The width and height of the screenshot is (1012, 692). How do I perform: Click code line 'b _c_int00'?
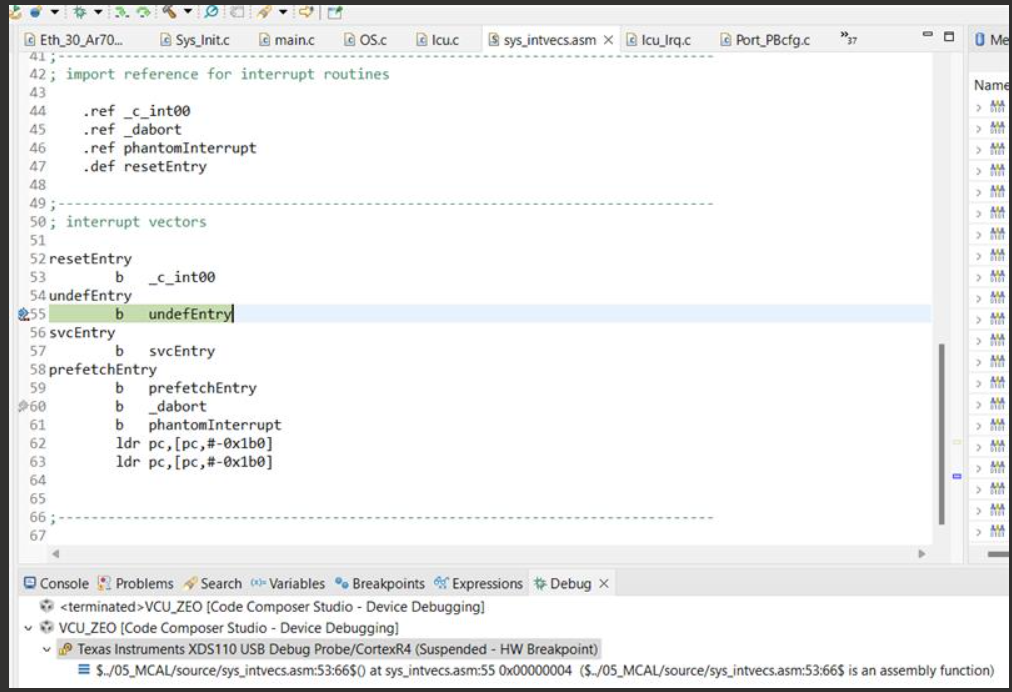pyautogui.click(x=165, y=277)
